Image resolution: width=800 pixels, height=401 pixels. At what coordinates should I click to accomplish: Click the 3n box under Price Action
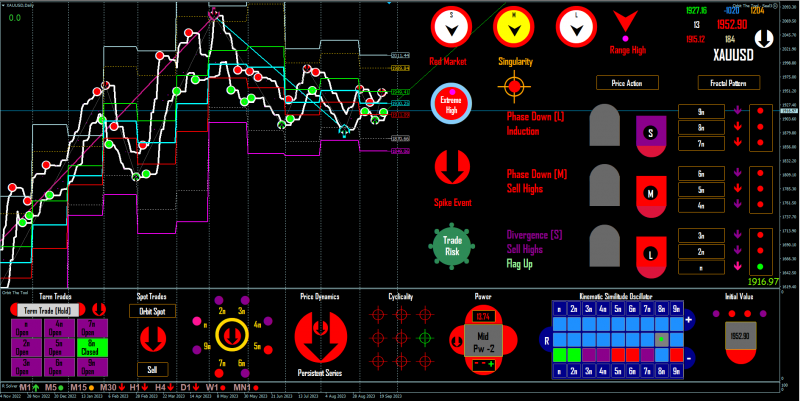[701, 235]
